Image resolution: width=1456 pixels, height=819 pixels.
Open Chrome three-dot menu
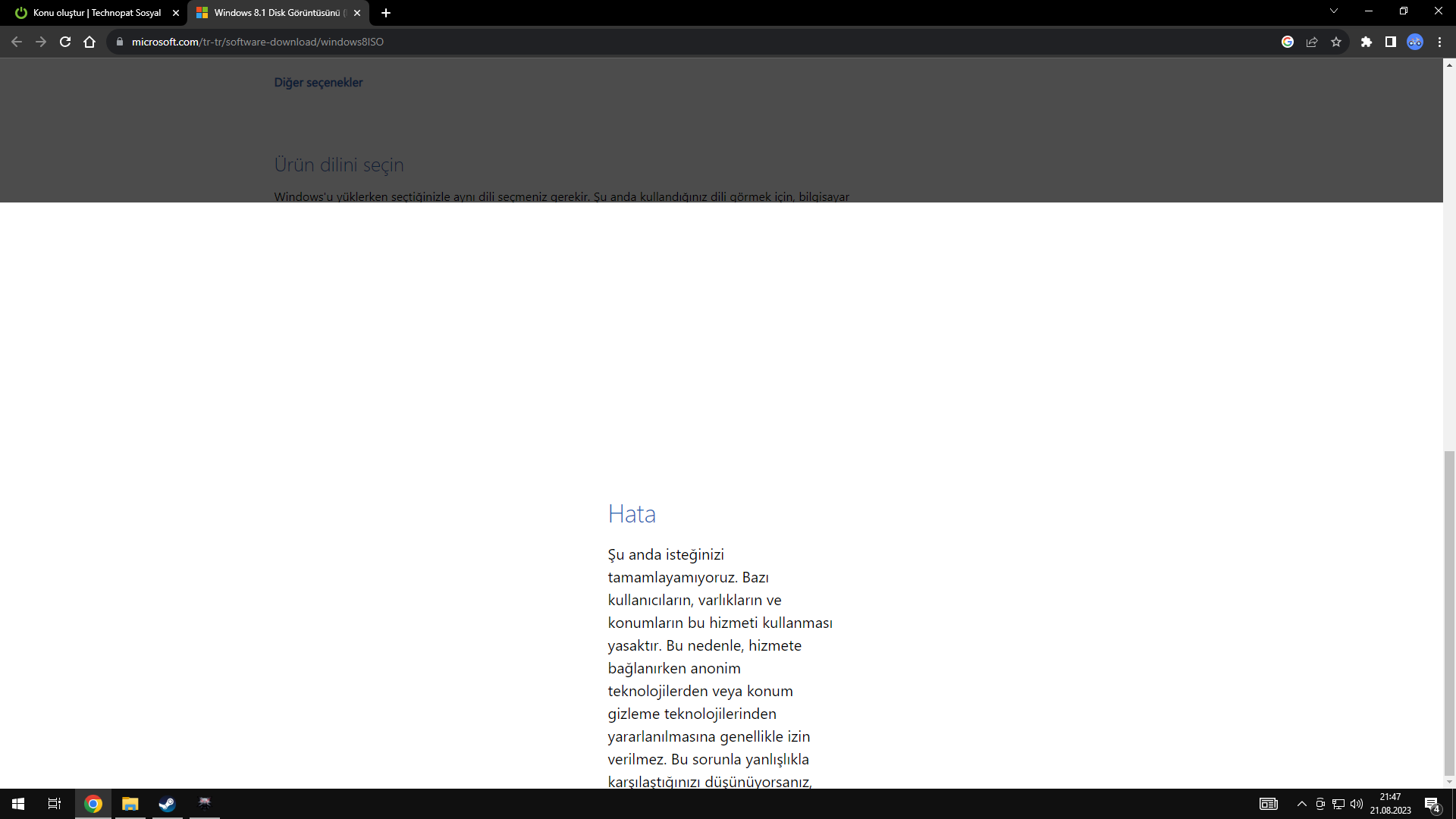coord(1439,42)
